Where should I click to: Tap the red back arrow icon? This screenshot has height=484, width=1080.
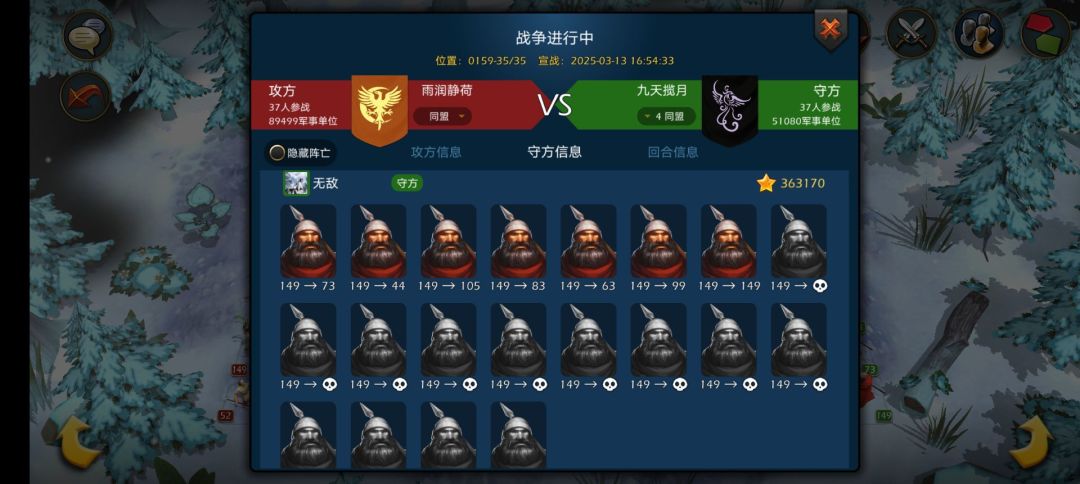85,96
